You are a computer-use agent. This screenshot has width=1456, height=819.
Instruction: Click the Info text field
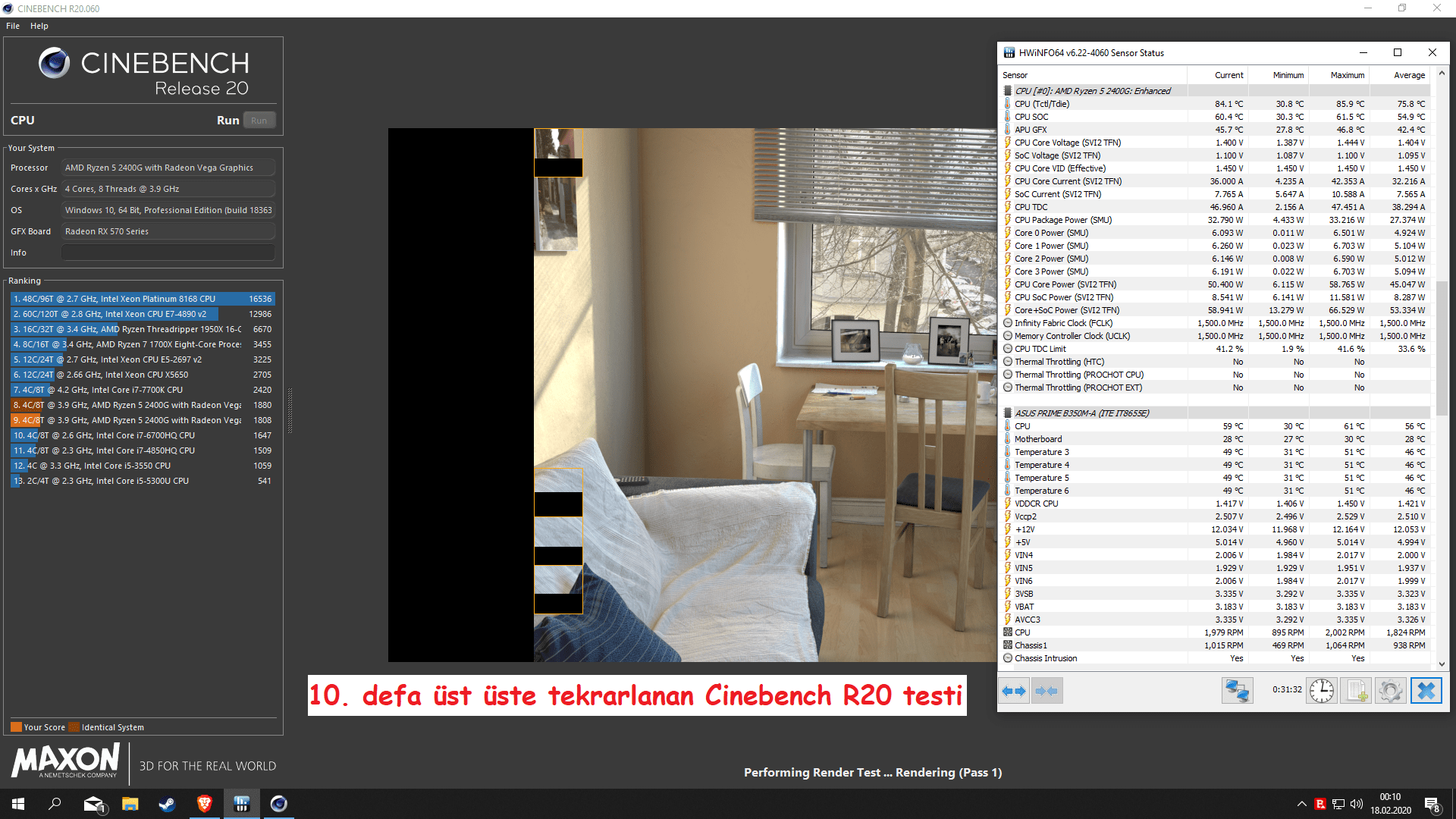[x=168, y=253]
